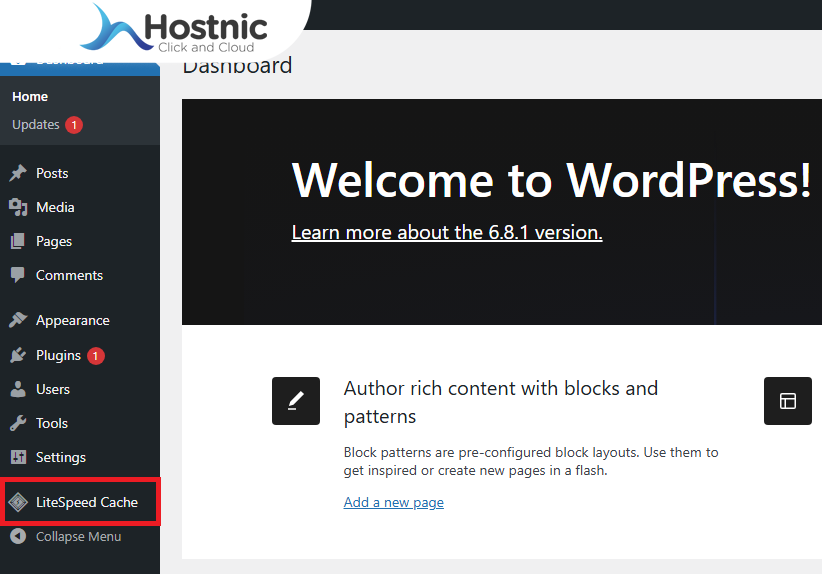Click the LiteSpeed Cache diamond icon
Viewport: 823px width, 576px height.
18,502
